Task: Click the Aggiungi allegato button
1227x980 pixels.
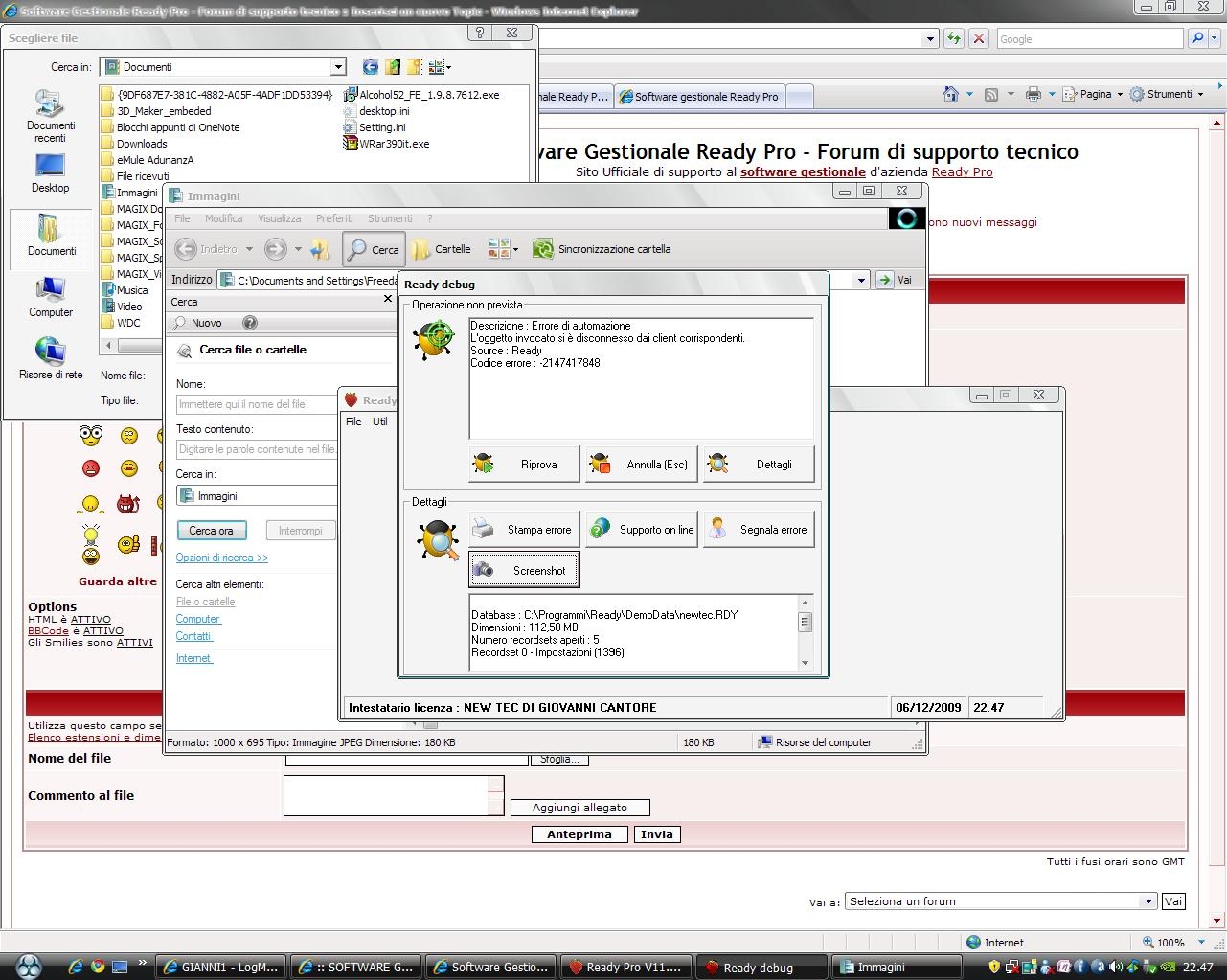Action: (x=580, y=808)
